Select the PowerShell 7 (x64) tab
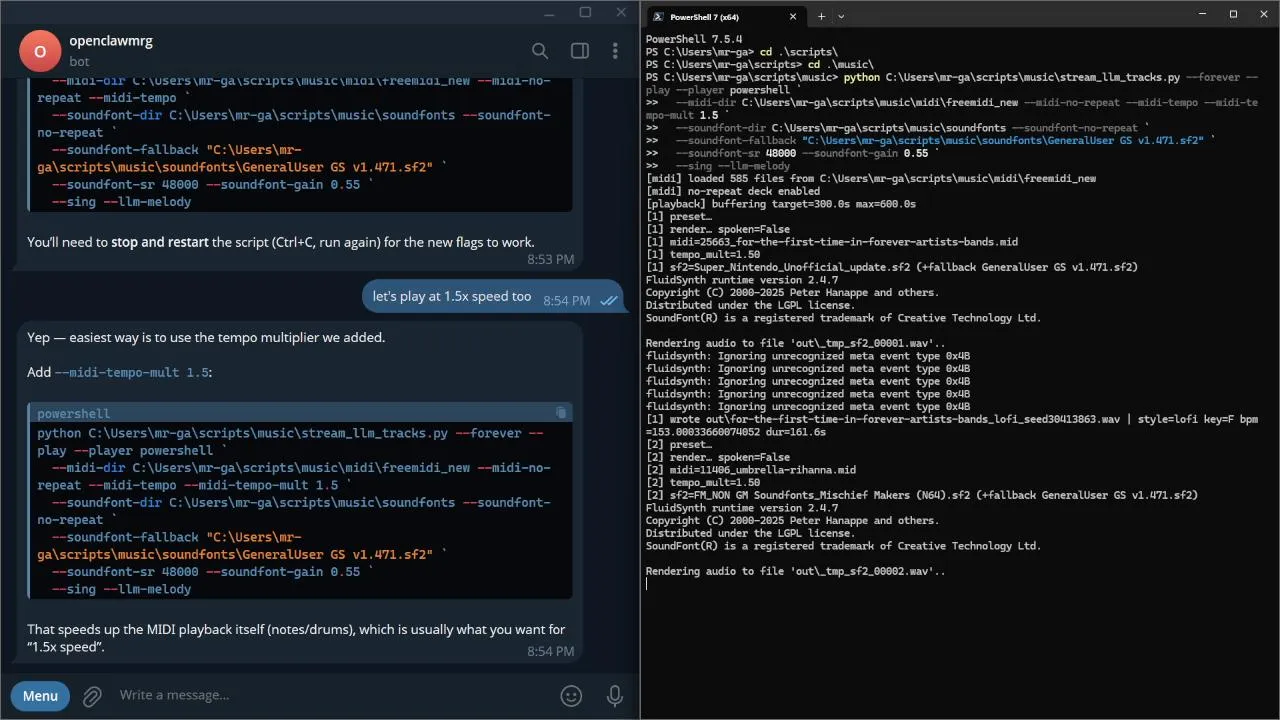This screenshot has width=1280, height=720. (x=725, y=16)
